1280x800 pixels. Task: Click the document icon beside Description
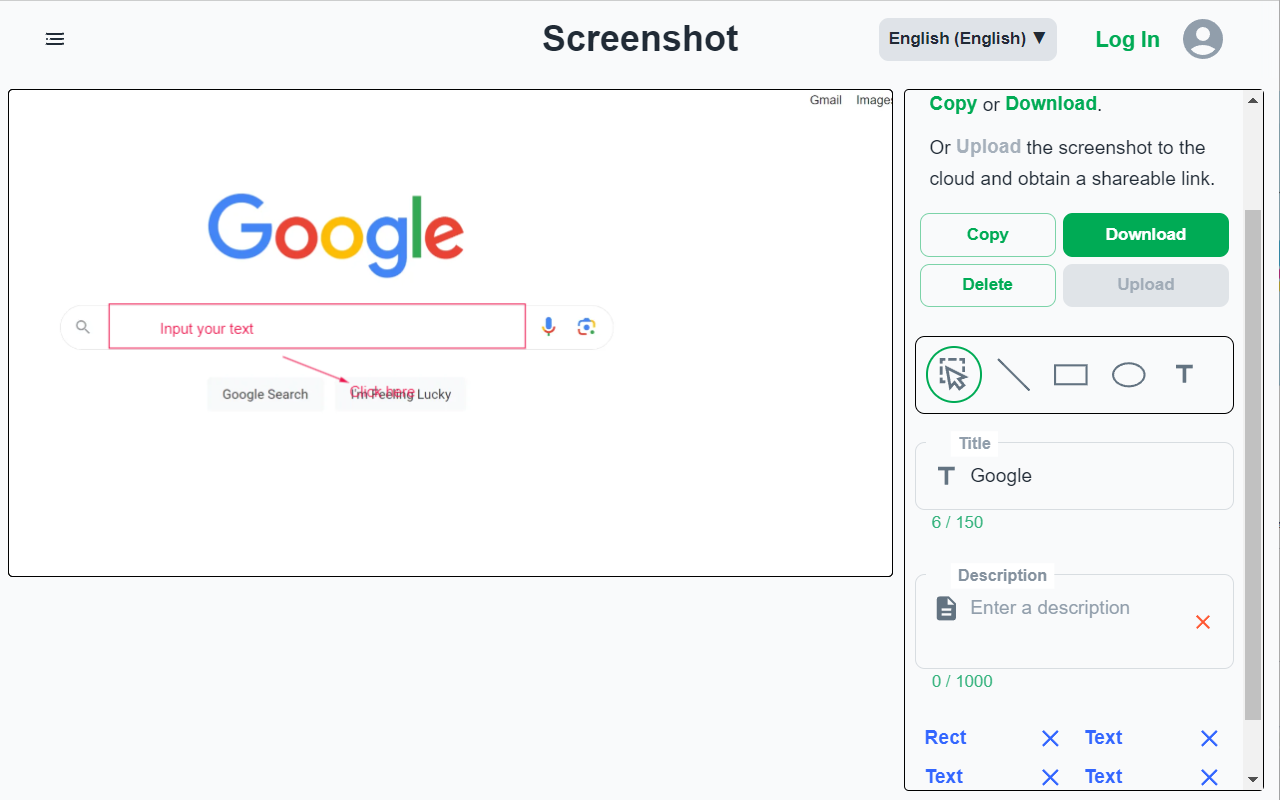[946, 607]
